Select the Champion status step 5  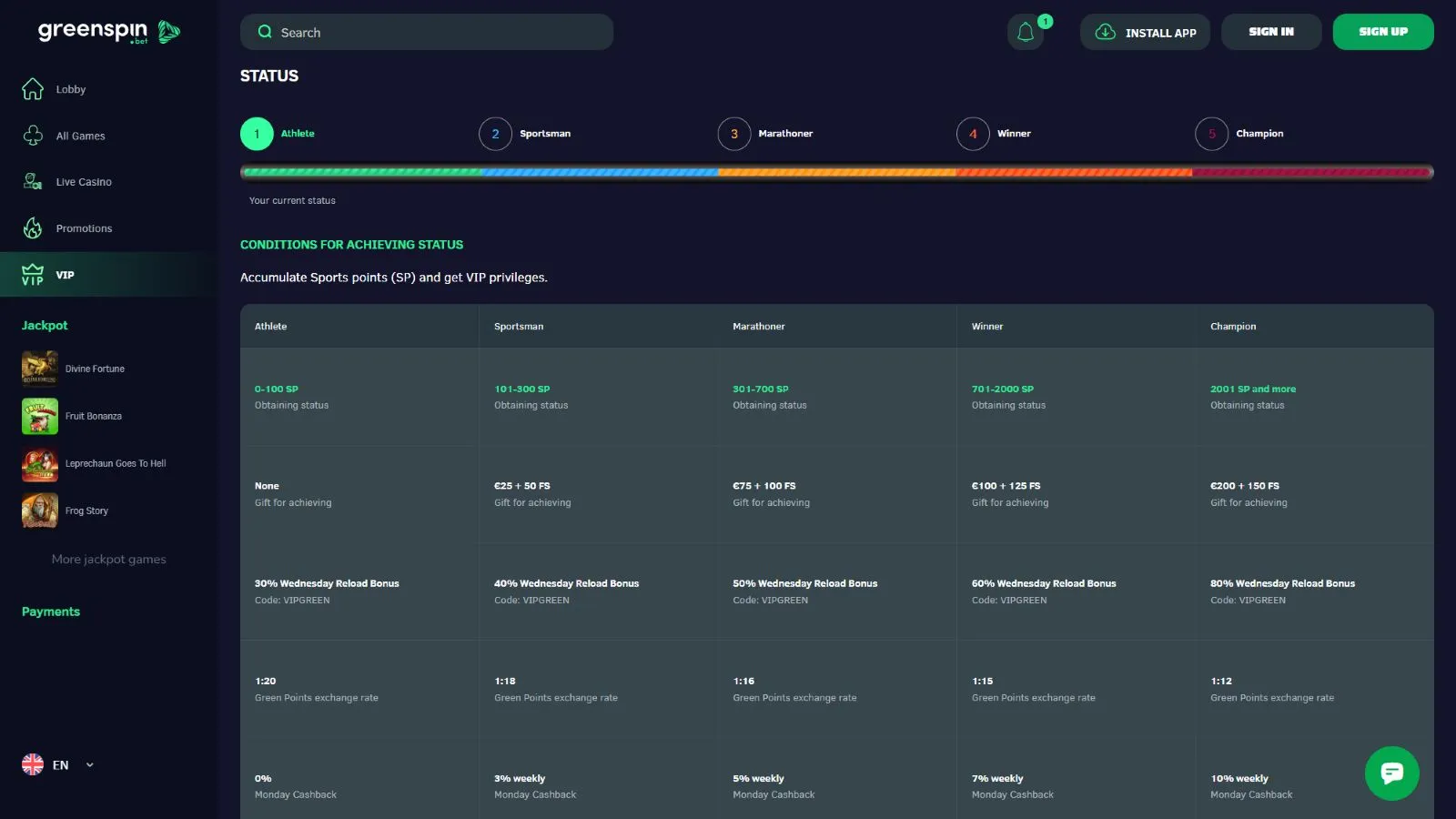pos(1211,134)
